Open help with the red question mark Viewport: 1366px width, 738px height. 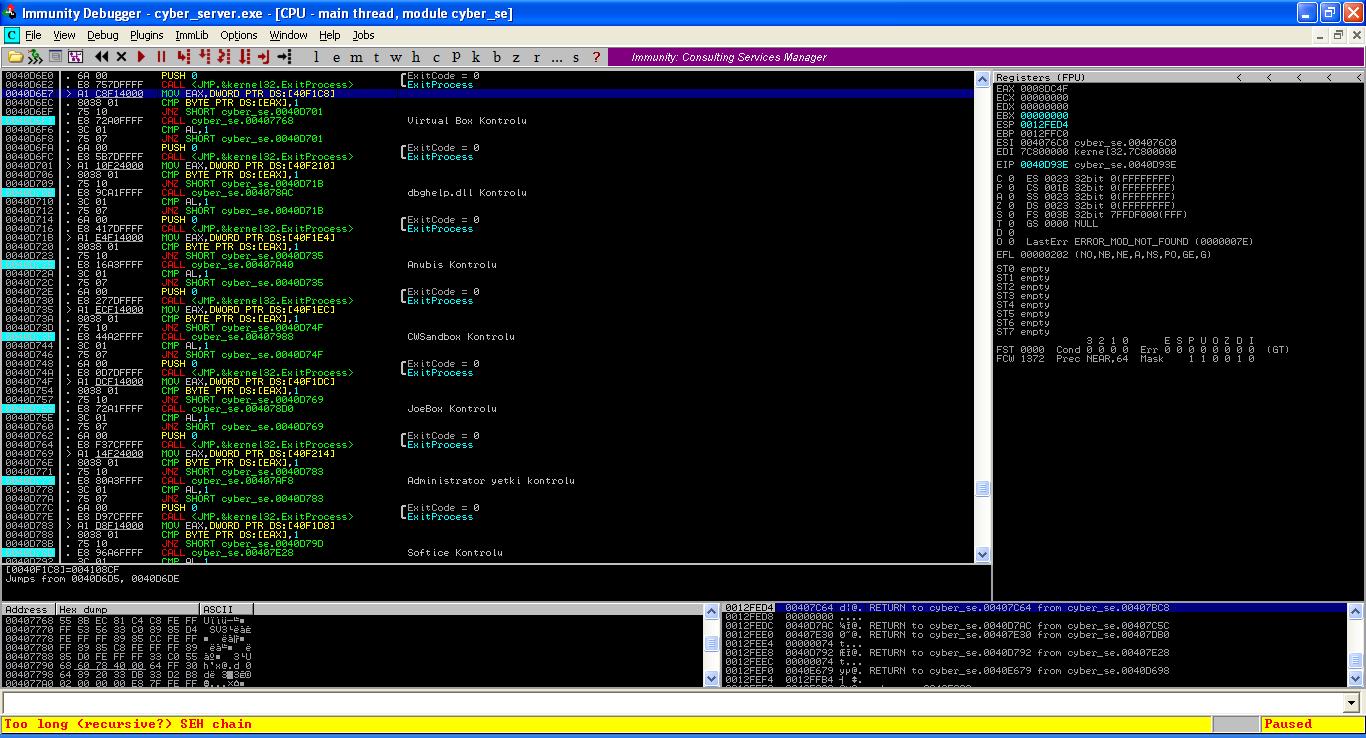tap(597, 57)
